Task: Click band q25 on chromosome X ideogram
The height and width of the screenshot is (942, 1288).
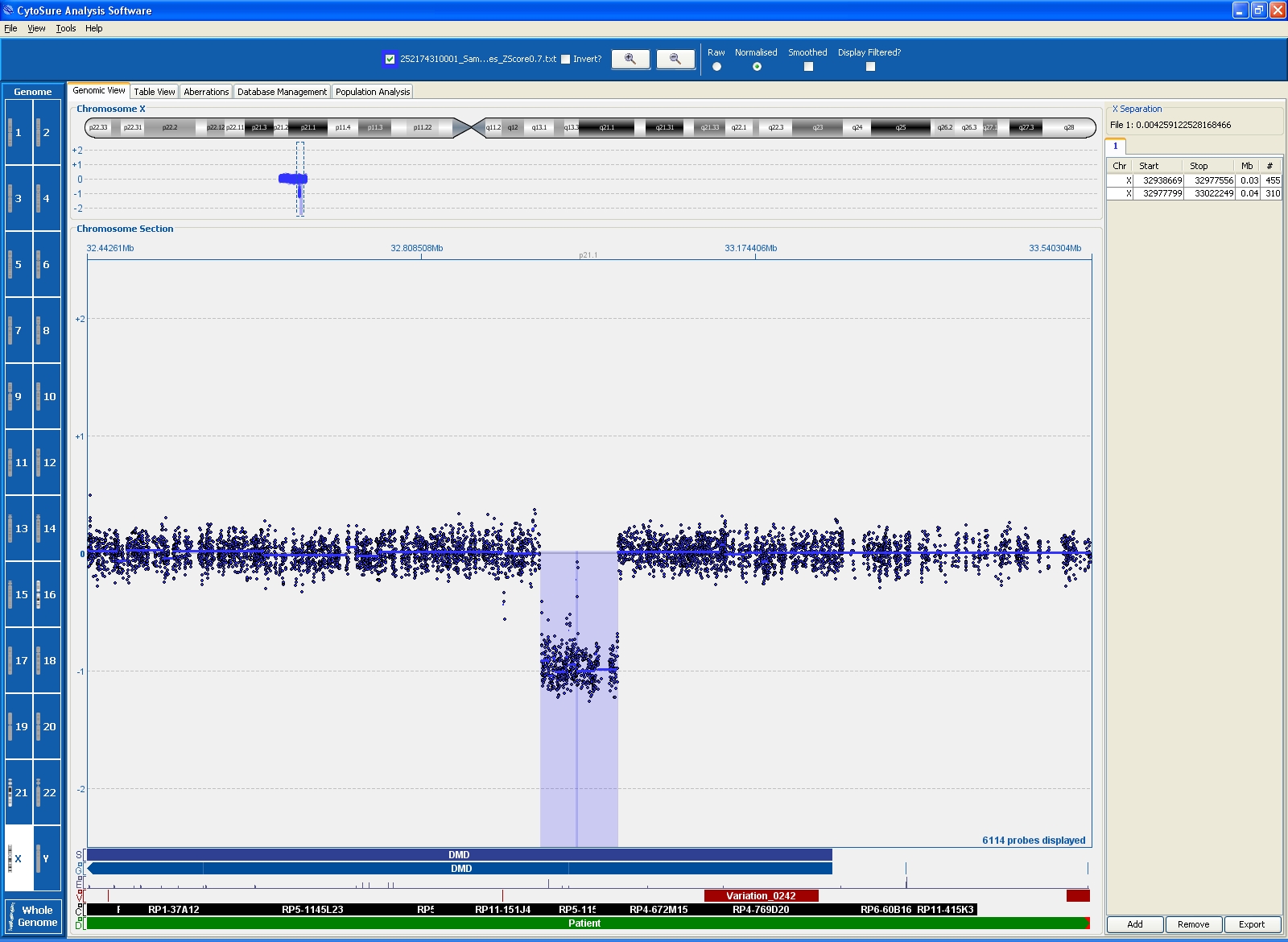Action: click(x=901, y=127)
